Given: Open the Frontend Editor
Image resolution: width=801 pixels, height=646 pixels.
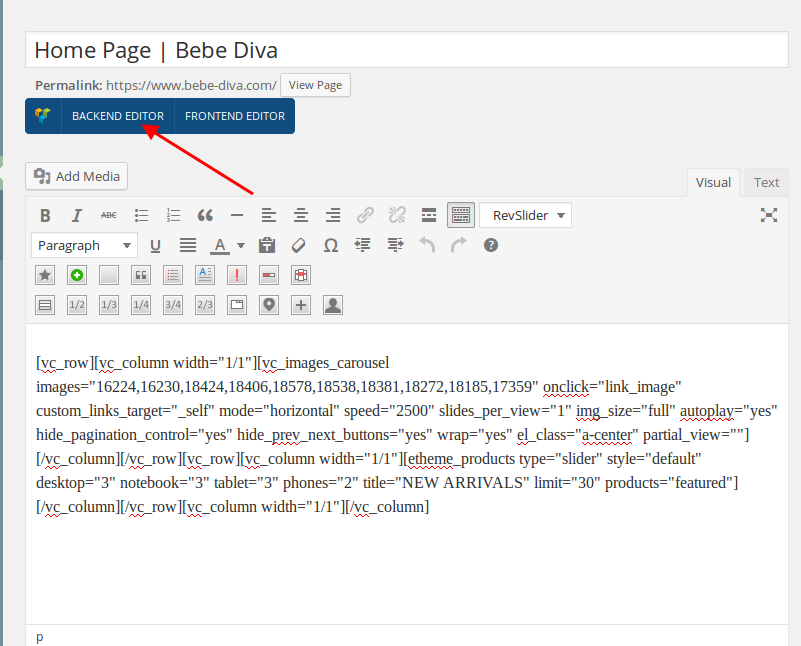Looking at the screenshot, I should [x=235, y=116].
